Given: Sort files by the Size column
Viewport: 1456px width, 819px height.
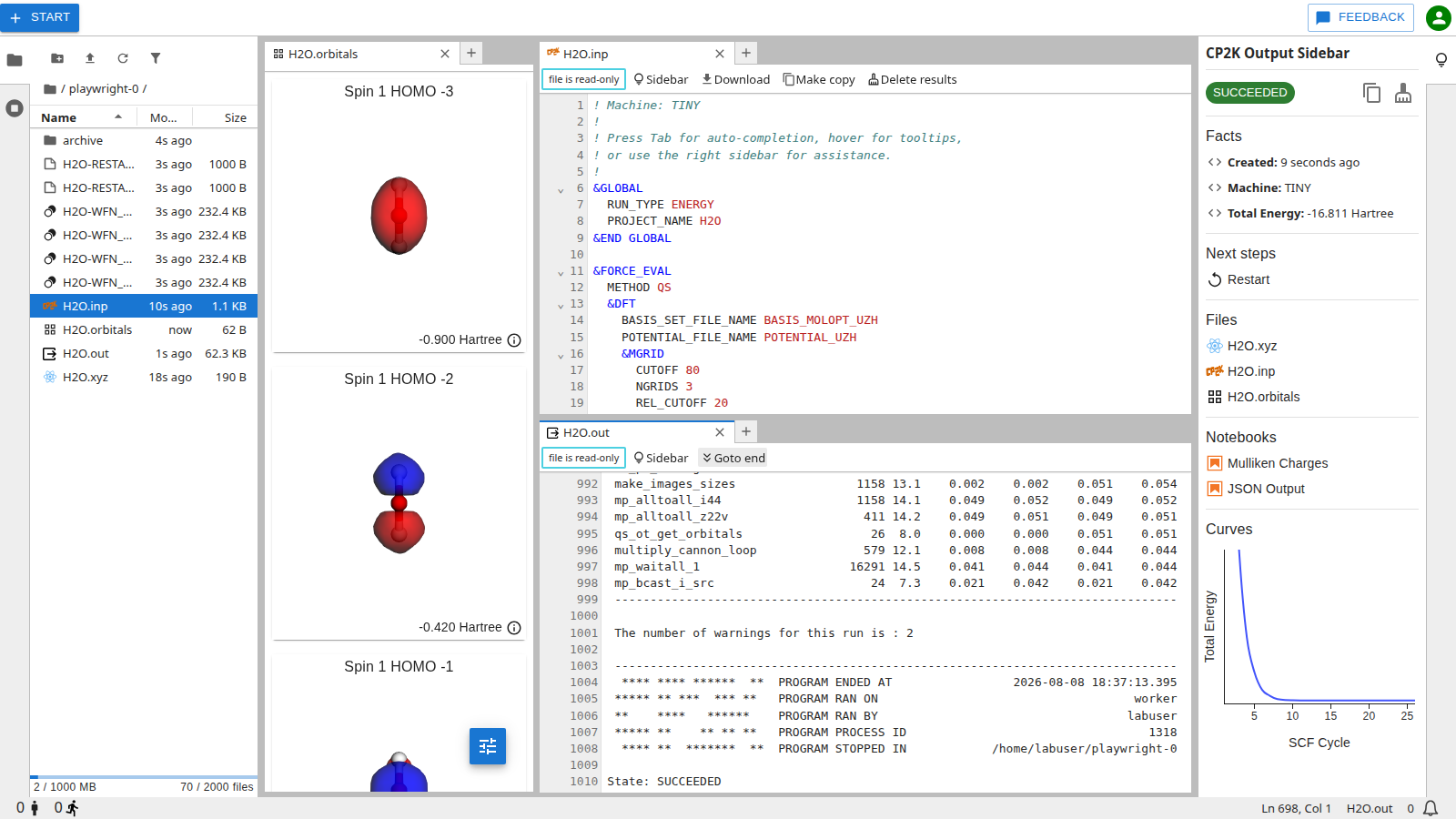Looking at the screenshot, I should pos(226,117).
